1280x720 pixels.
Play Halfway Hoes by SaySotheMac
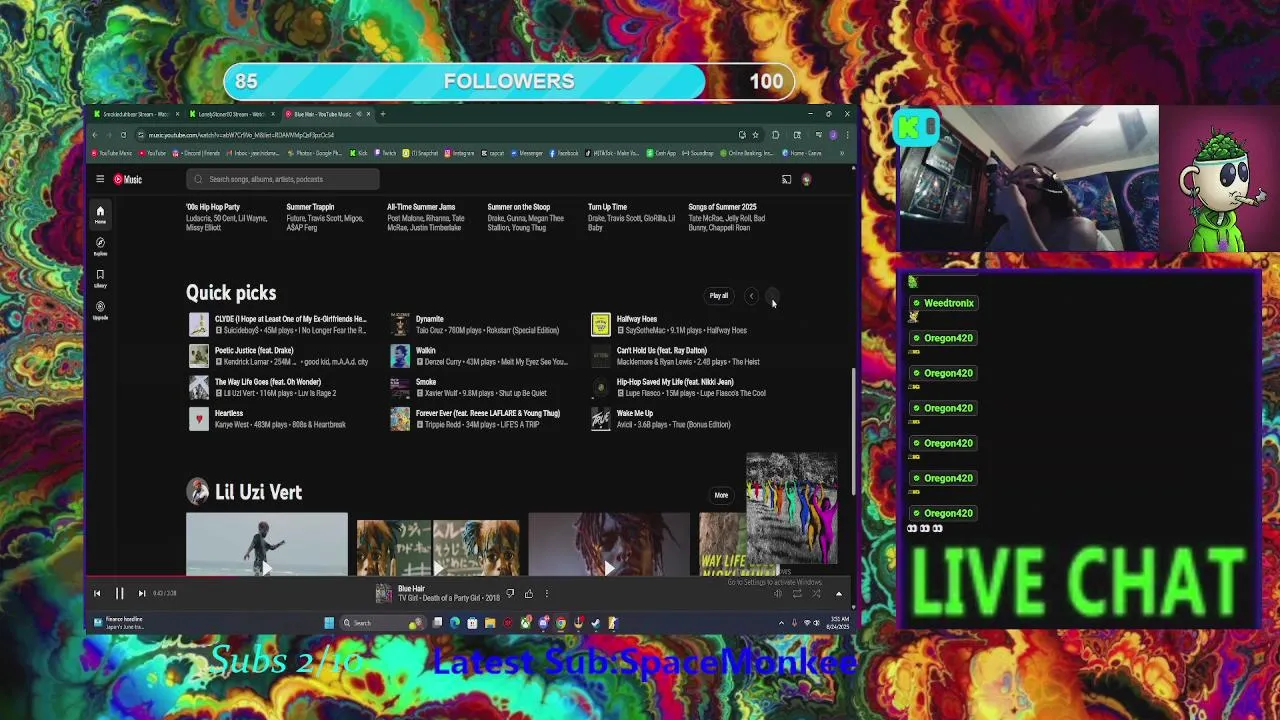[x=637, y=319]
